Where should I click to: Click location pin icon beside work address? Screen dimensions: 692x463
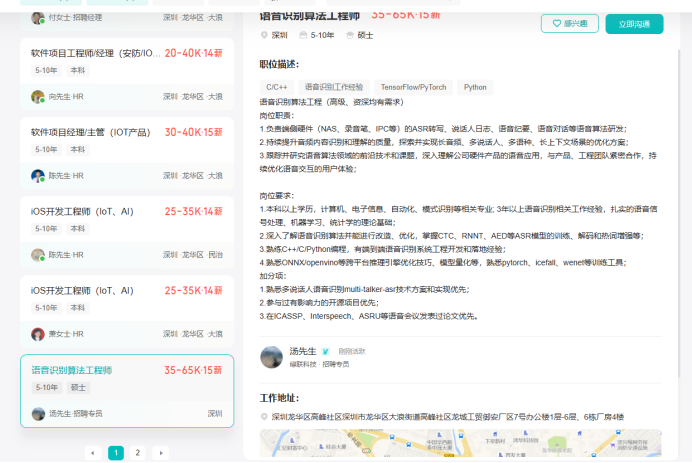pyautogui.click(x=264, y=417)
